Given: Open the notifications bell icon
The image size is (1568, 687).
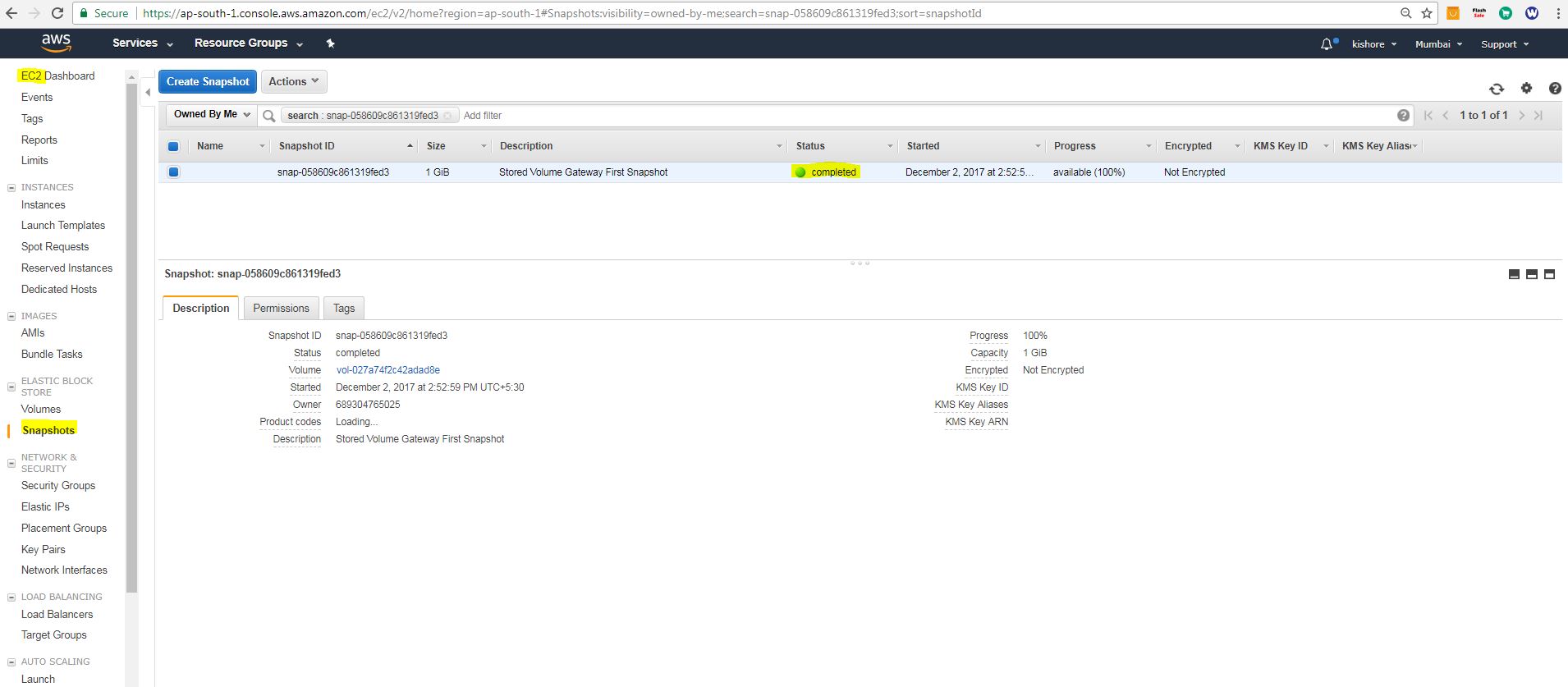Looking at the screenshot, I should (1327, 44).
